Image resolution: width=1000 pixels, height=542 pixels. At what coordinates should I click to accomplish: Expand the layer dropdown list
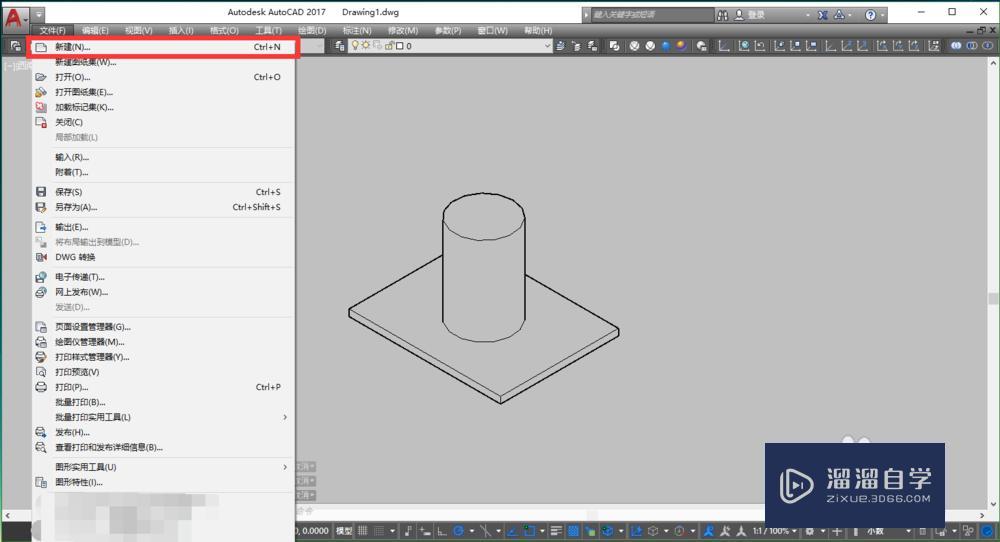pyautogui.click(x=547, y=46)
